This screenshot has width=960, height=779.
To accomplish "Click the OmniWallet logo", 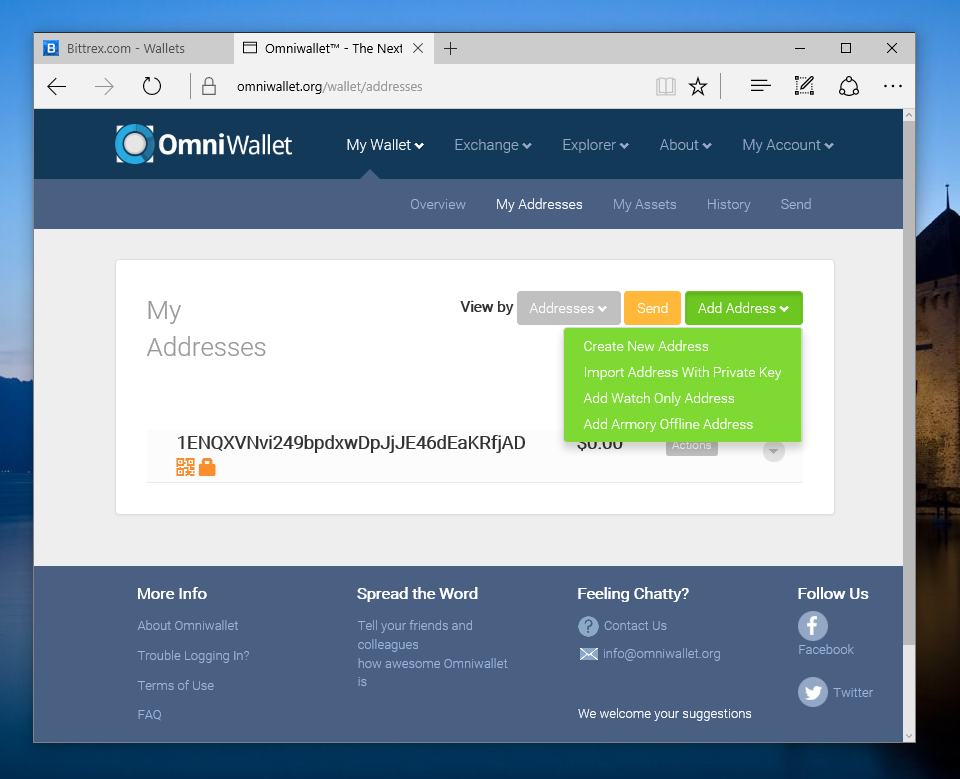I will [x=203, y=145].
